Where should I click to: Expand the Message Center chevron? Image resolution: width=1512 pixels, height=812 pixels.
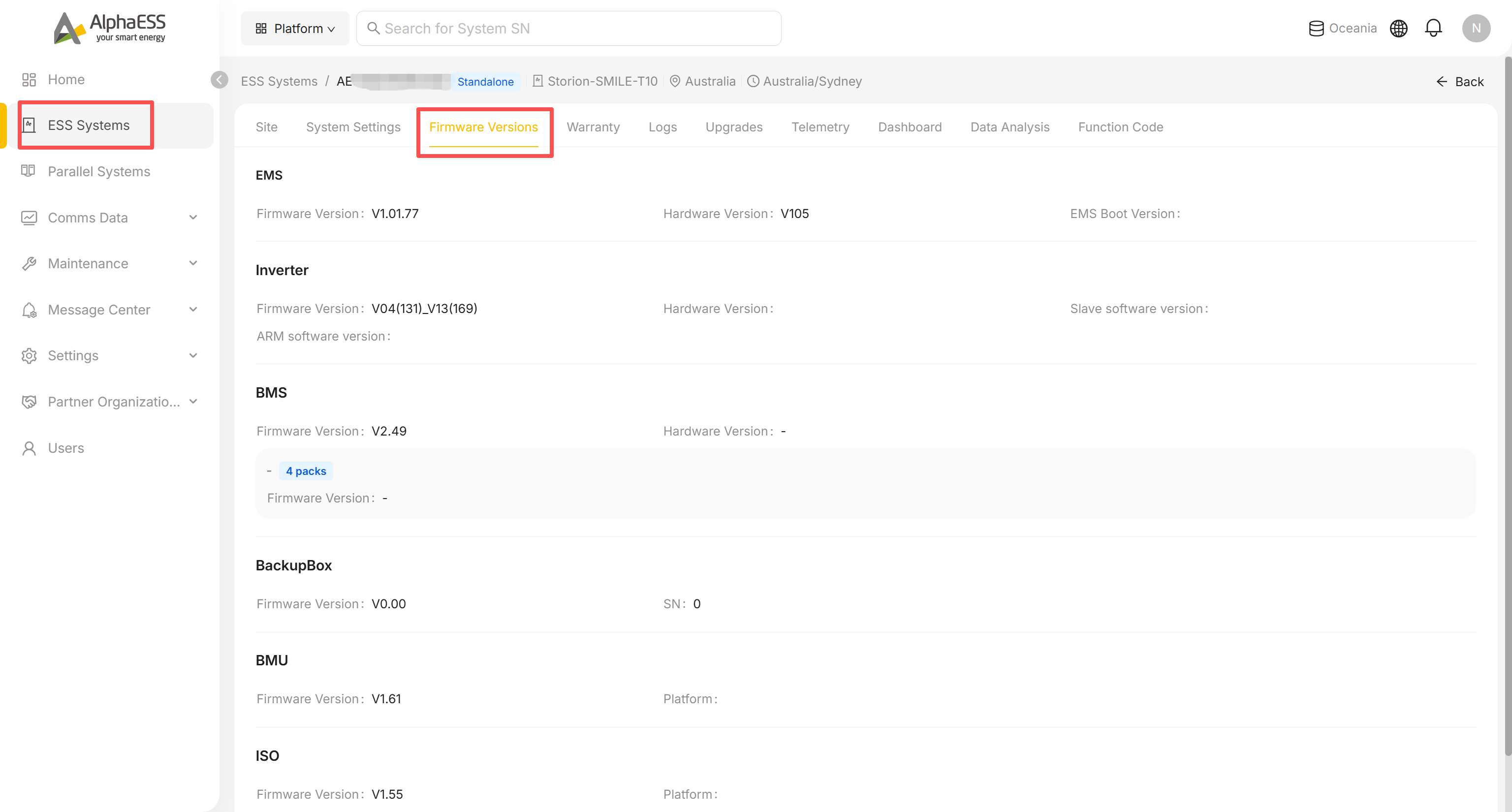(193, 310)
